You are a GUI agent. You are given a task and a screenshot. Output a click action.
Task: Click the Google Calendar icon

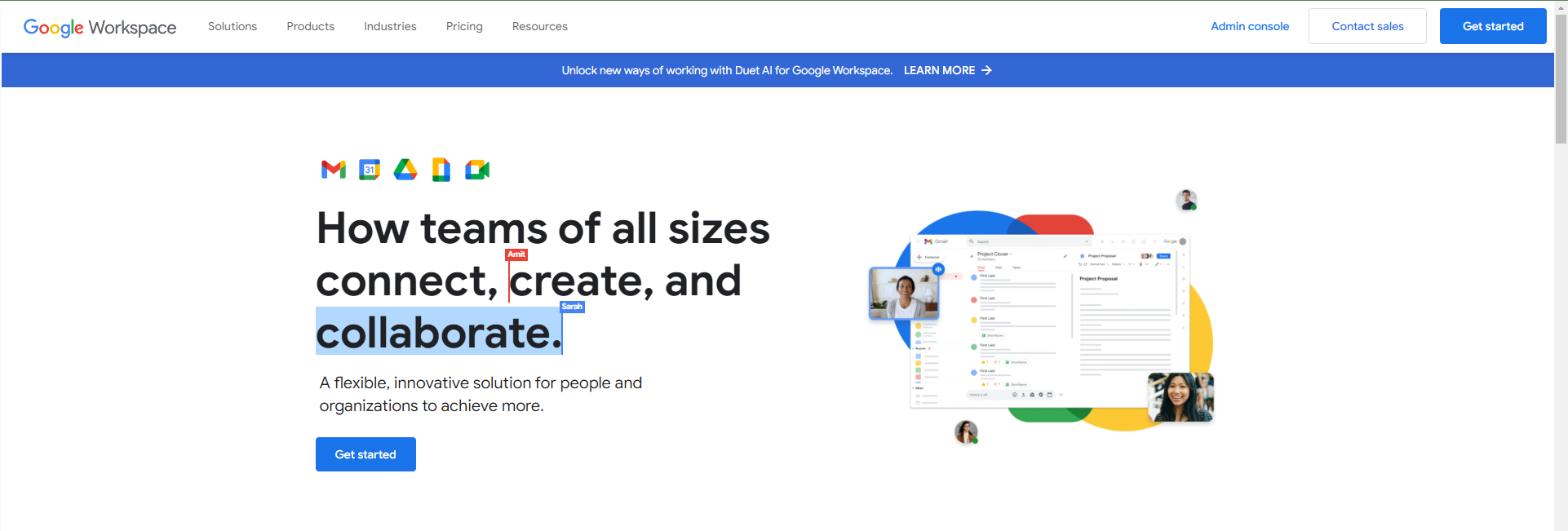[370, 170]
